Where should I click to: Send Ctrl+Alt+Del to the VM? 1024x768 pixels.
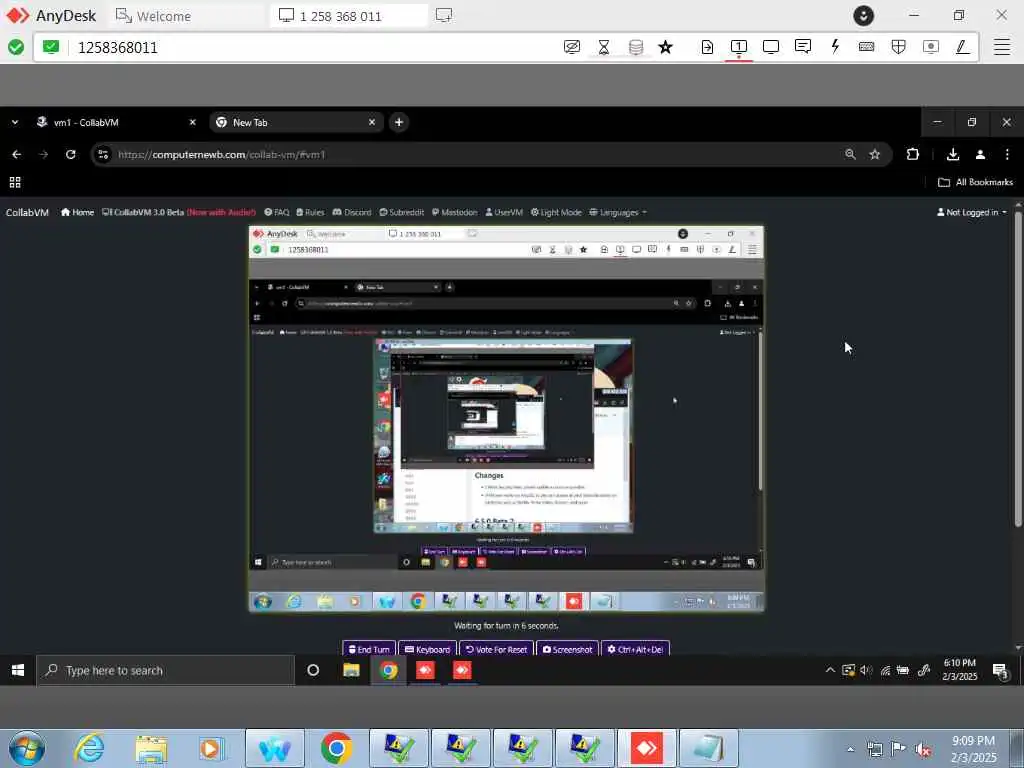coord(635,649)
